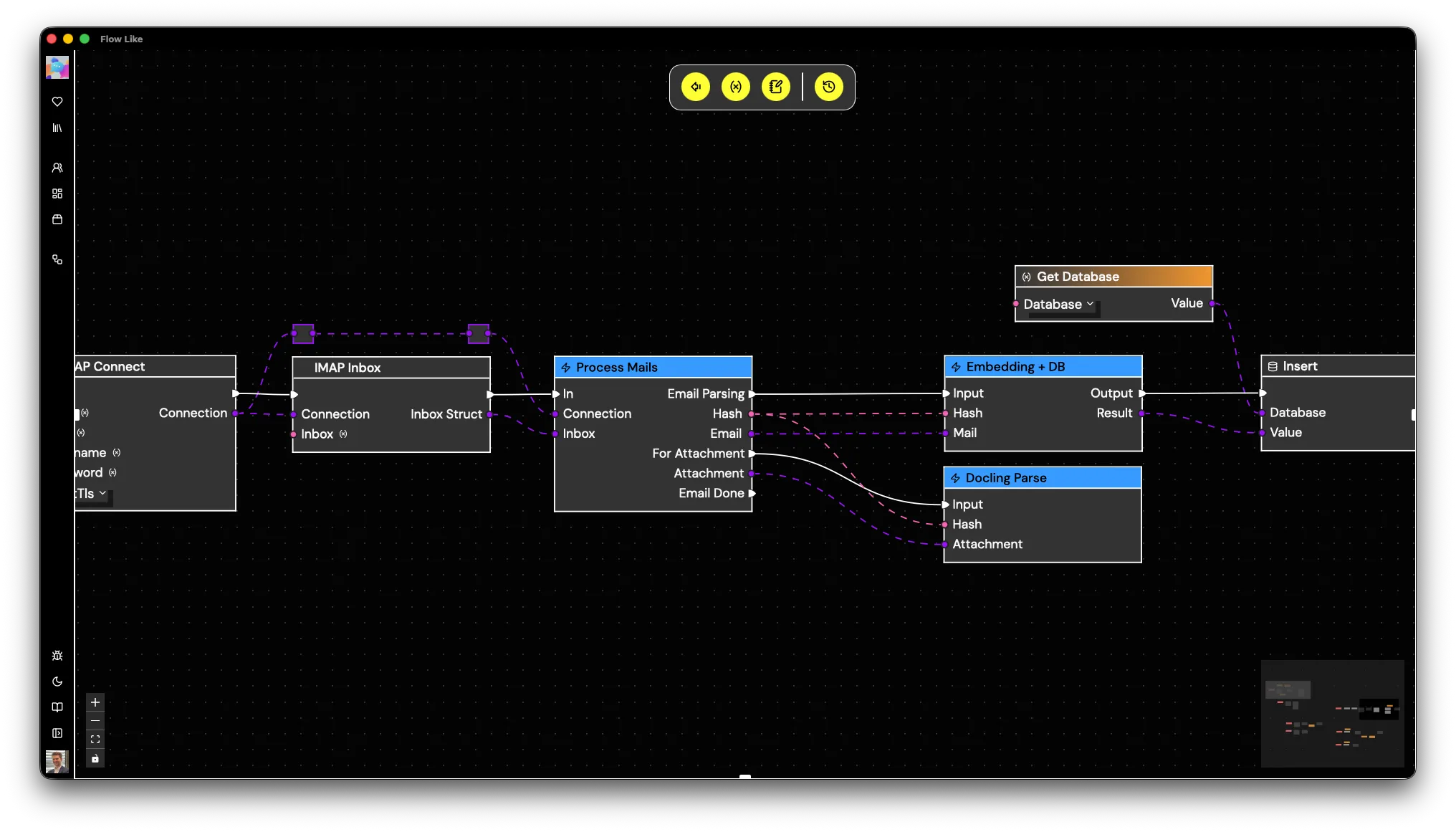Select the Embedding + DB node title
The image size is (1456, 832).
tap(1015, 367)
